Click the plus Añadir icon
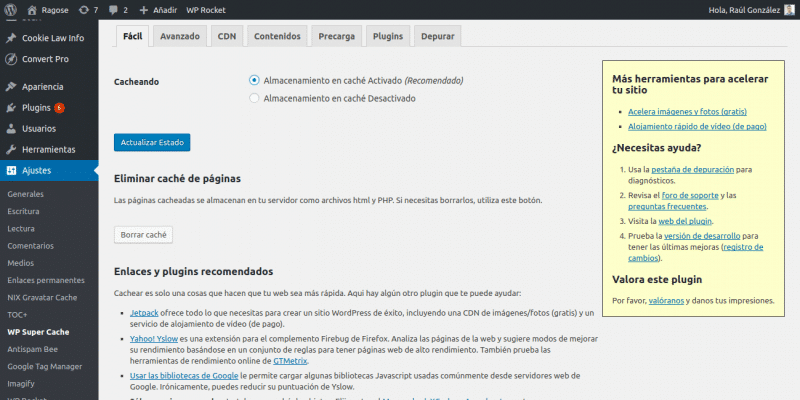Viewport: 800px width, 400px height. tap(143, 10)
